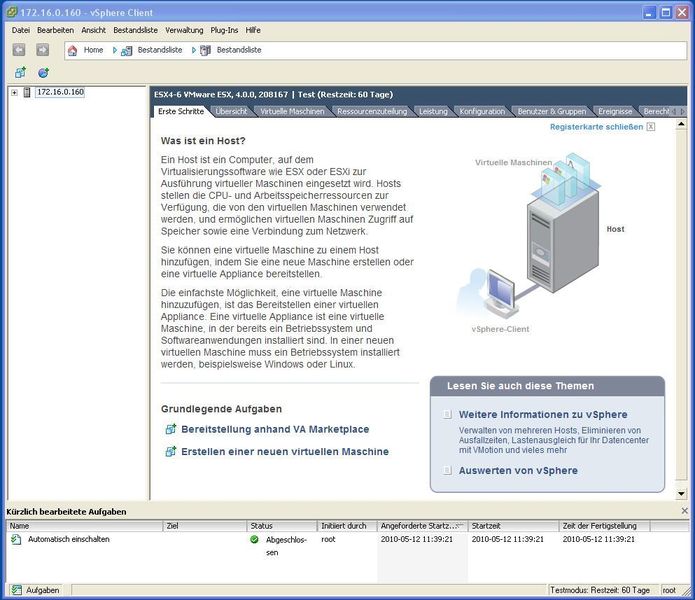Click the Aufgaben status bar icon
The image size is (695, 600).
(x=17, y=590)
